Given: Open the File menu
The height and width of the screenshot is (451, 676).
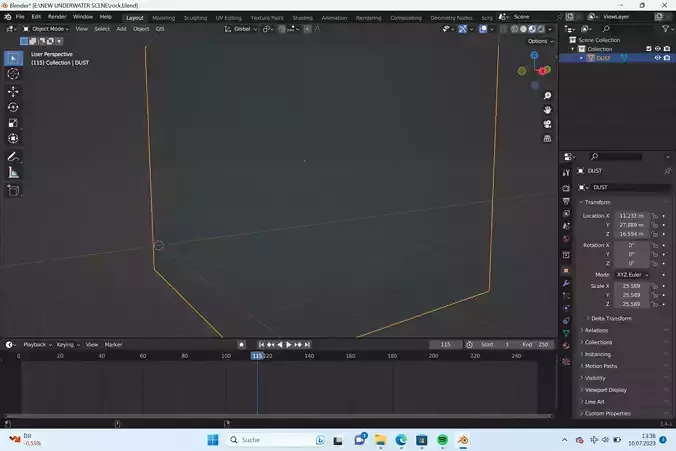Looking at the screenshot, I should pos(20,17).
